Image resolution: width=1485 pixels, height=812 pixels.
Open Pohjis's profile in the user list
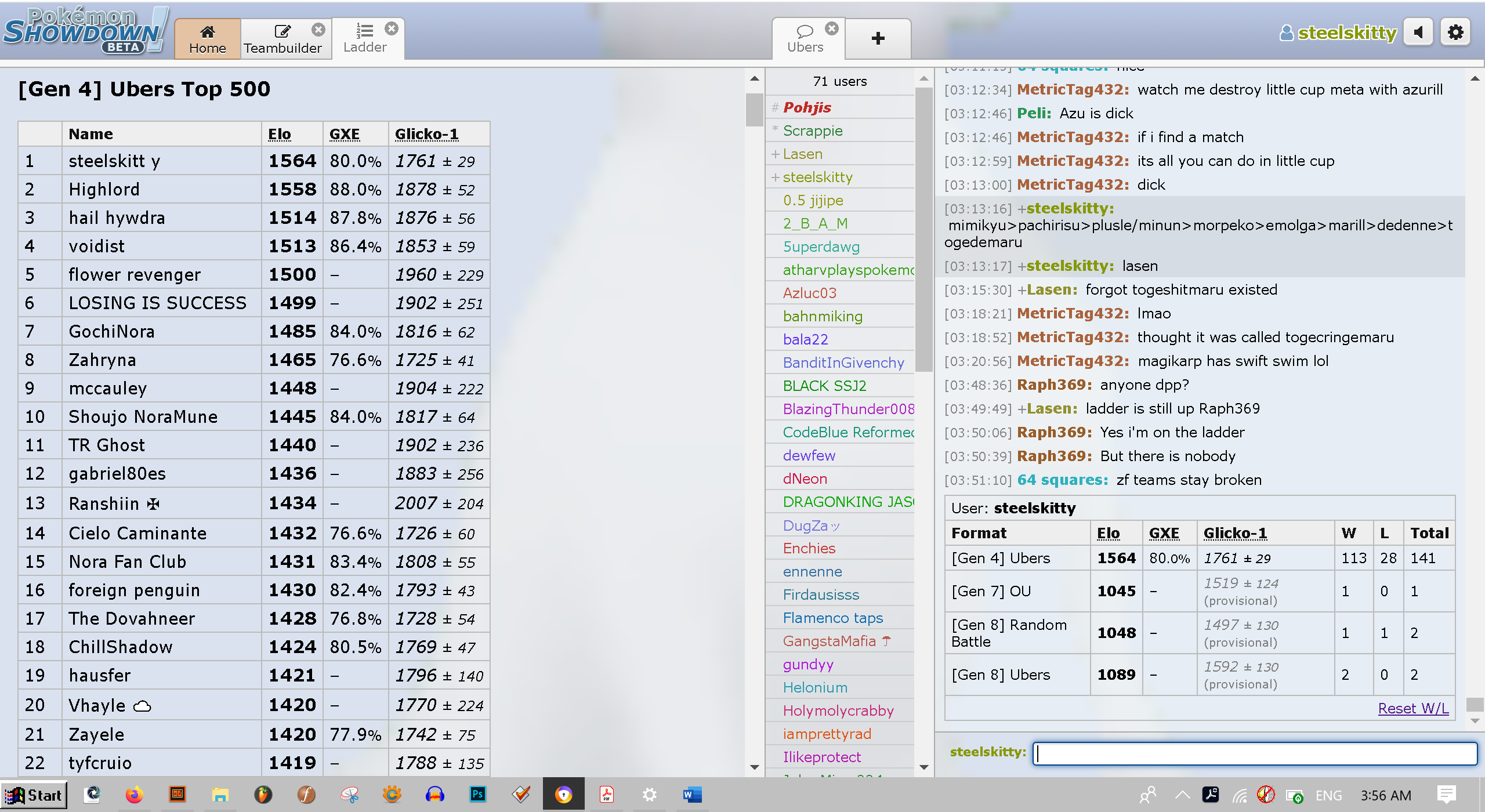tap(807, 107)
